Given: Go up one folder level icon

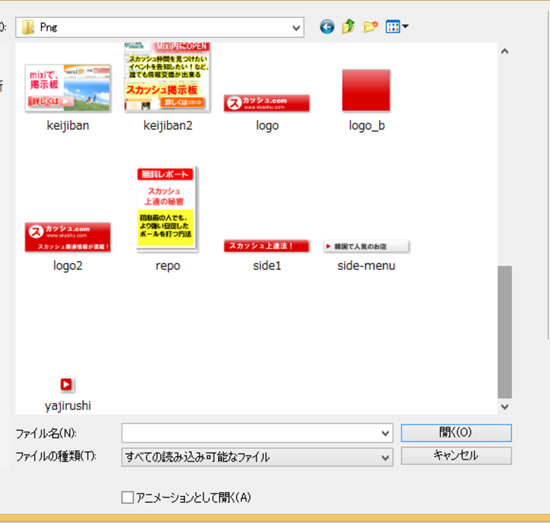Looking at the screenshot, I should click(348, 26).
